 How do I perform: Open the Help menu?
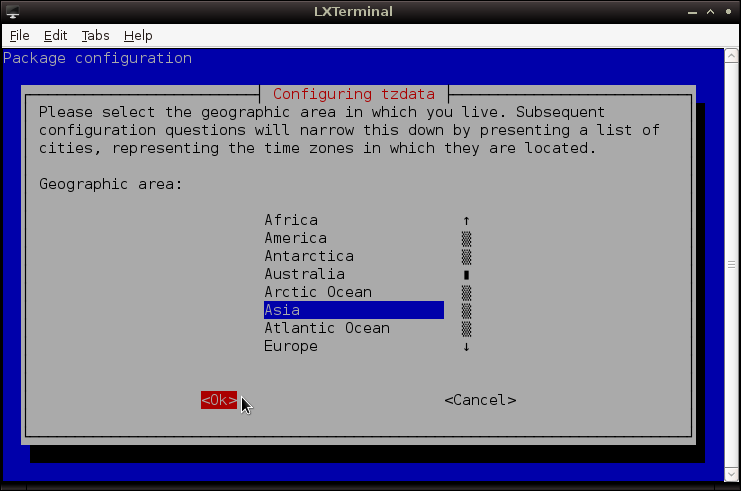tap(138, 35)
